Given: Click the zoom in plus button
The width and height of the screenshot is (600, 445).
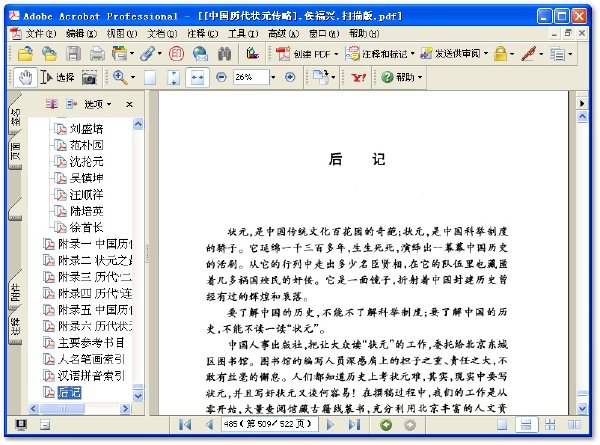Looking at the screenshot, I should pos(290,77).
